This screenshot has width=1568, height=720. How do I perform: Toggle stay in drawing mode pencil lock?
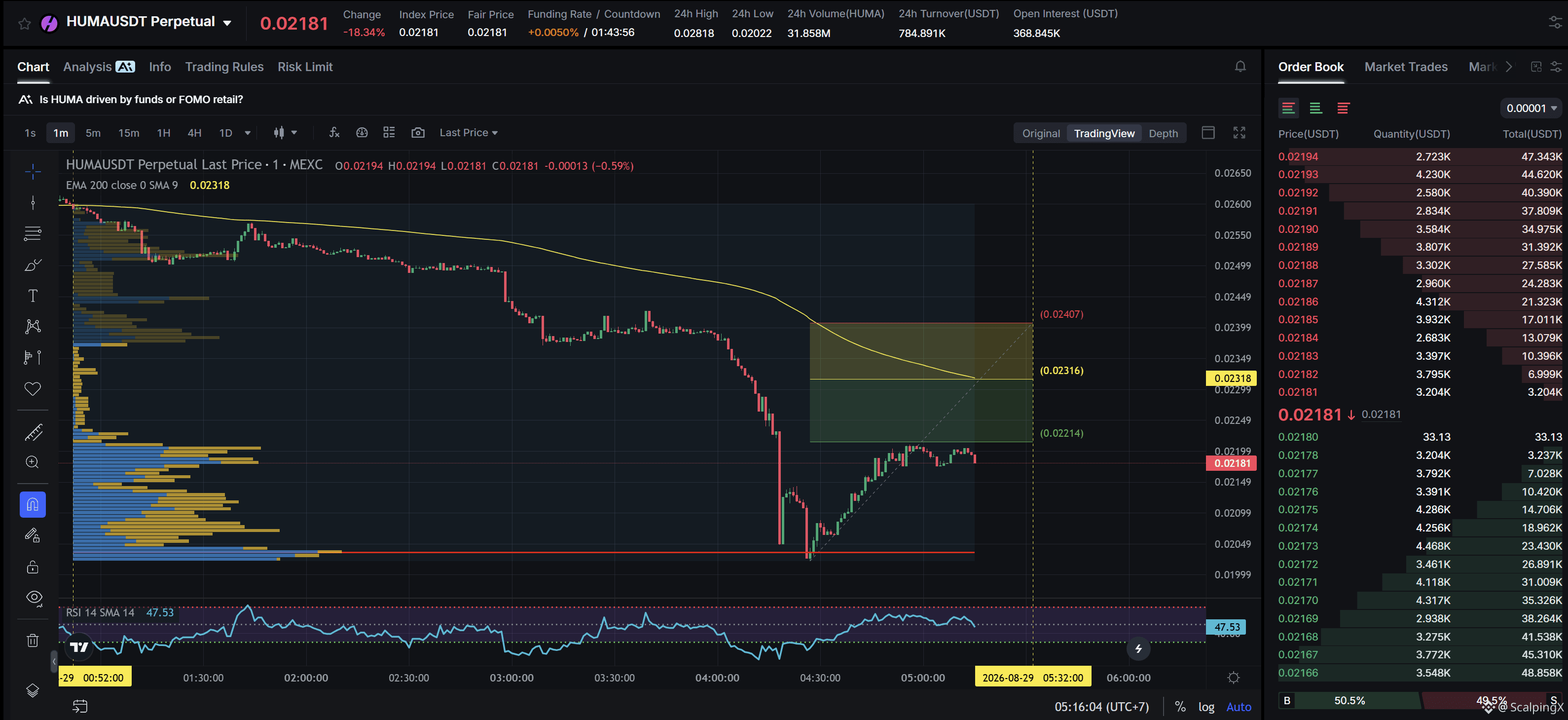[33, 535]
